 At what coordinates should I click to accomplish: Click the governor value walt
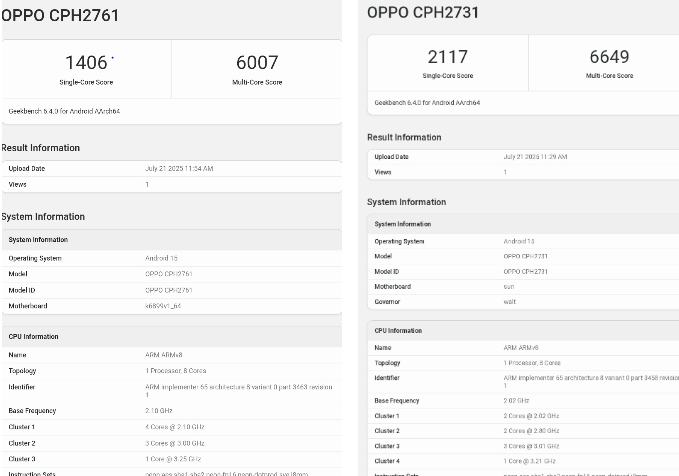click(x=510, y=302)
